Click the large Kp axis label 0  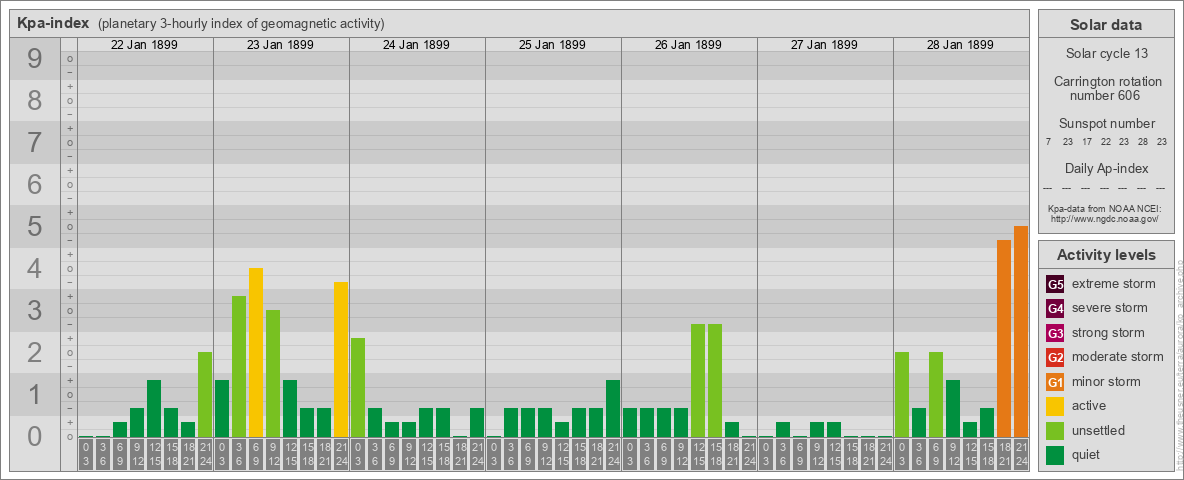tap(35, 436)
